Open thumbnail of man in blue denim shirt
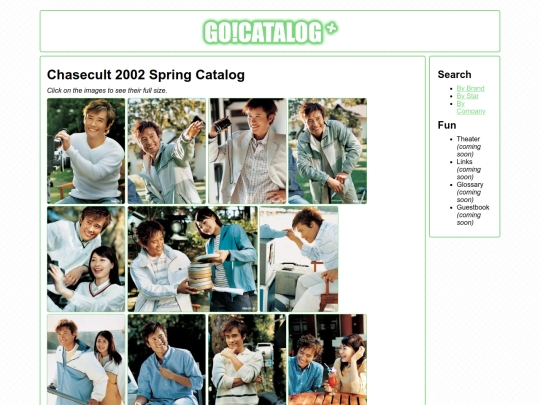The height and width of the screenshot is (405, 540). 167,360
